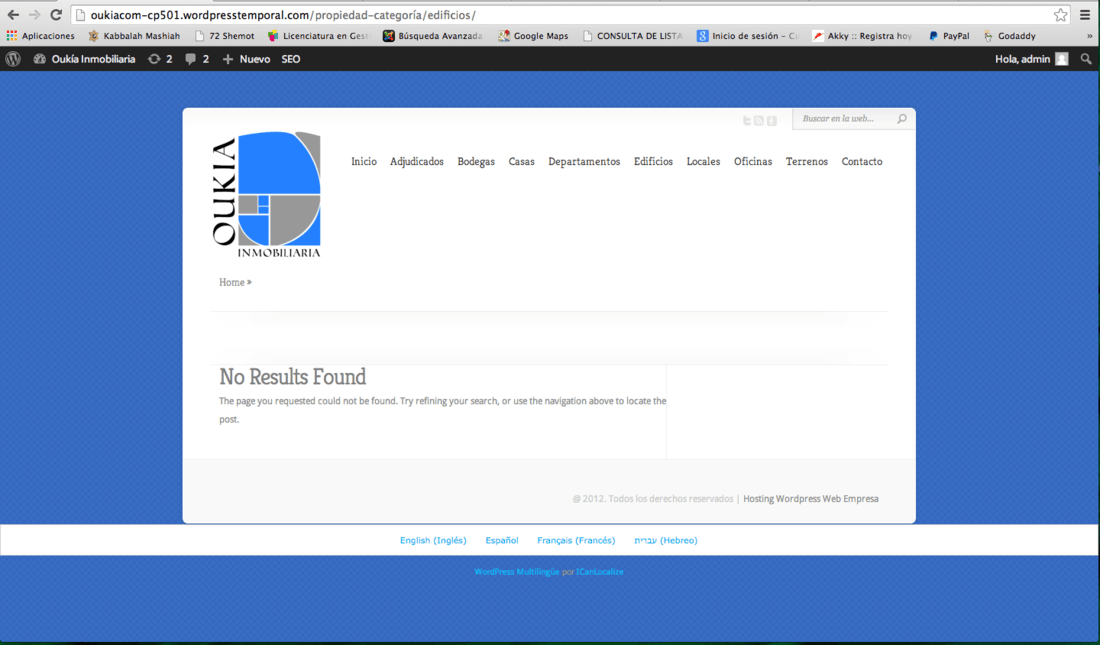Open the Nuevo add-new menu
This screenshot has width=1100, height=645.
246,59
